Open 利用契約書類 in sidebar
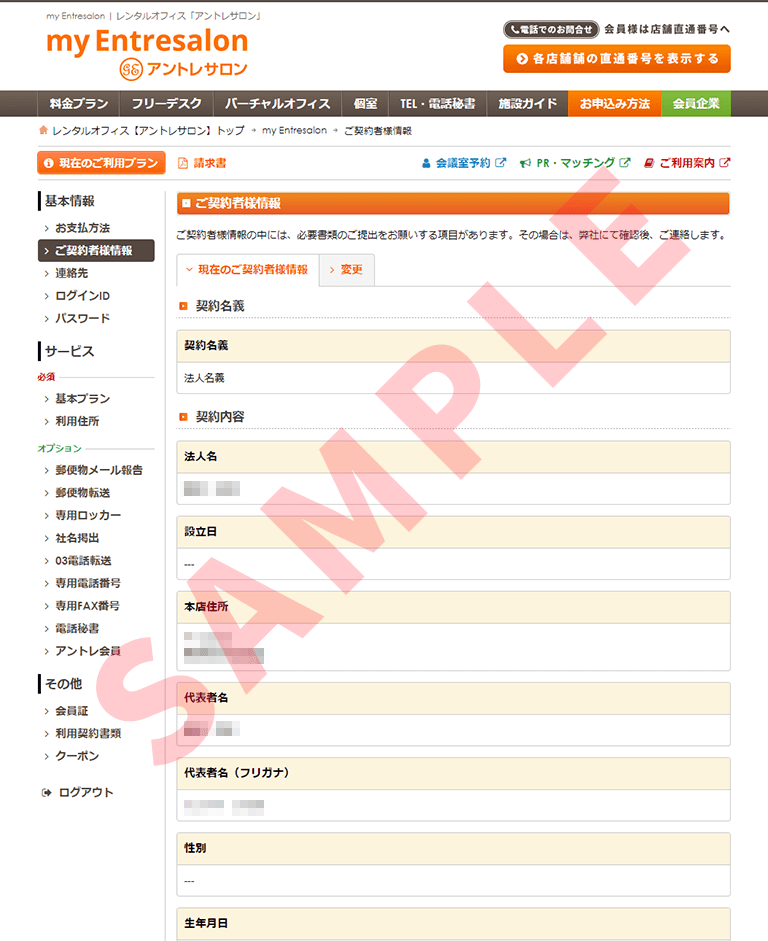Image resolution: width=768 pixels, height=941 pixels. [x=88, y=733]
